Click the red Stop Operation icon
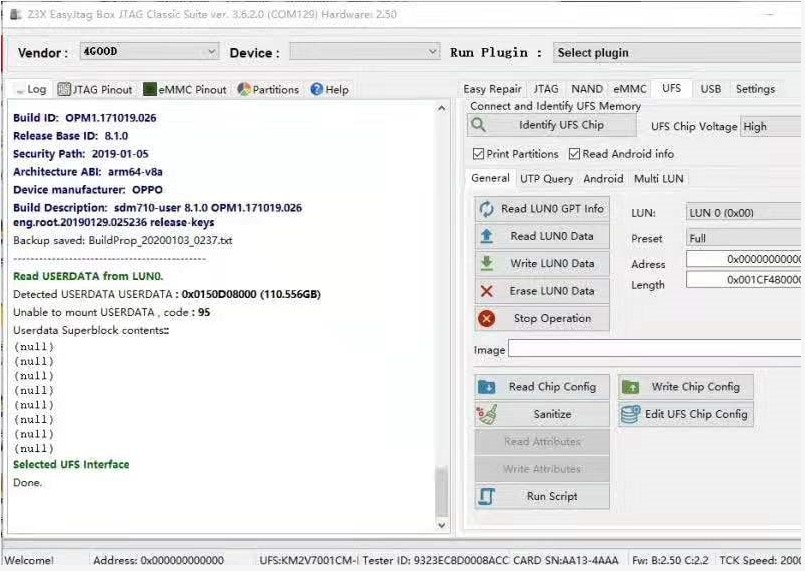 (486, 318)
